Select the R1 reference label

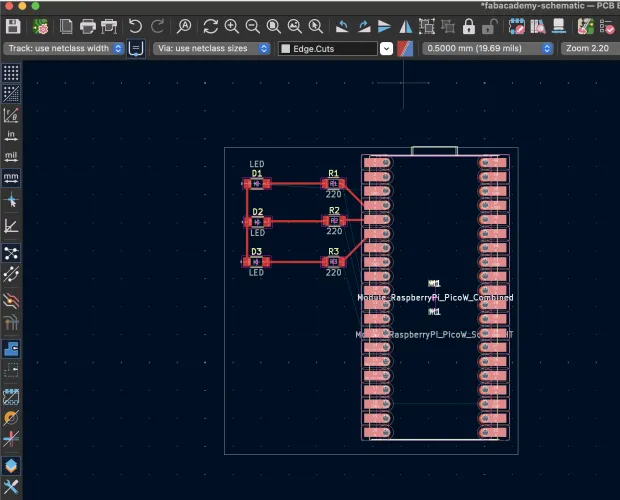pos(333,173)
